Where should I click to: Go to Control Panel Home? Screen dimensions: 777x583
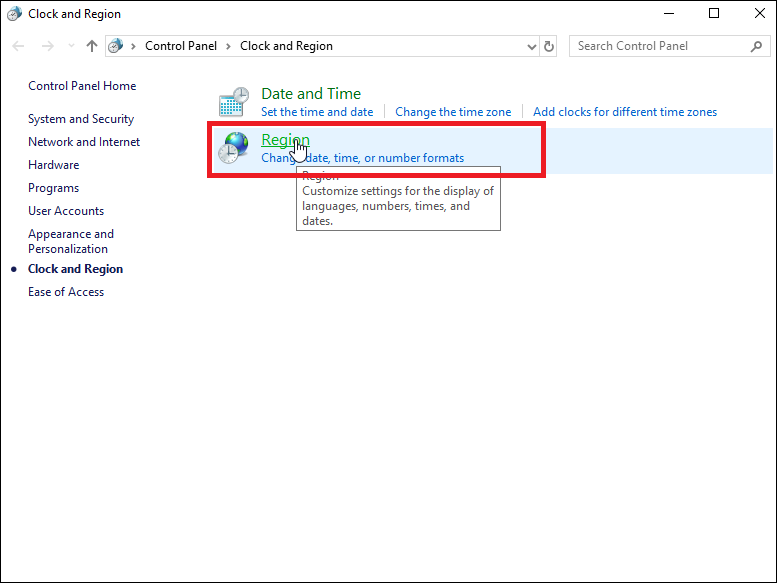pos(82,86)
